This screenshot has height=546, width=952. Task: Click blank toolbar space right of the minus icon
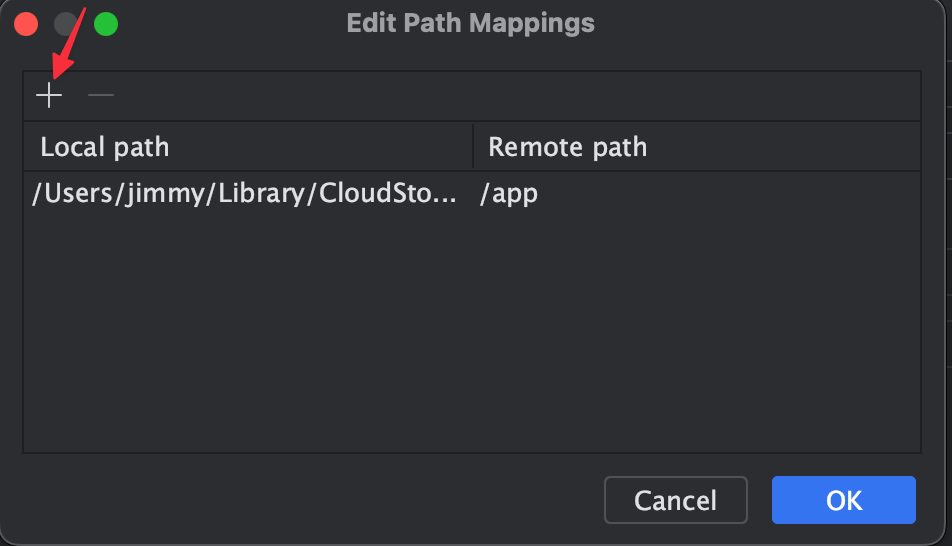[x=500, y=96]
